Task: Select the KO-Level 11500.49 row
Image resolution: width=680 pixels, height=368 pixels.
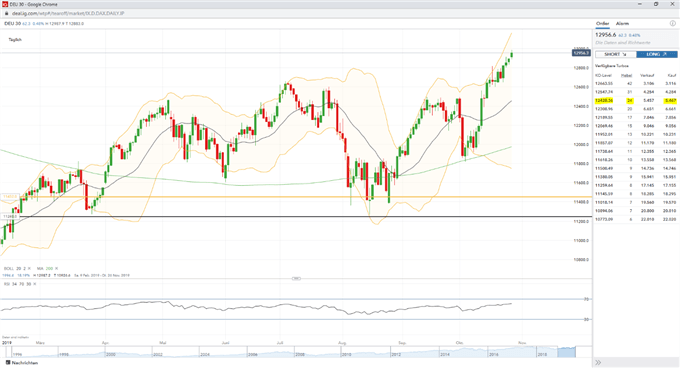Action: [635, 168]
